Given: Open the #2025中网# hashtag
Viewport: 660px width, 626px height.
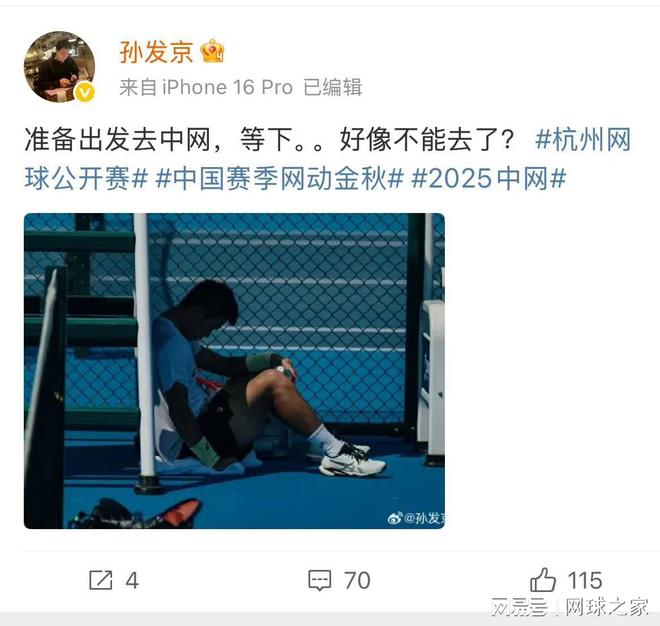Looking at the screenshot, I should (489, 178).
